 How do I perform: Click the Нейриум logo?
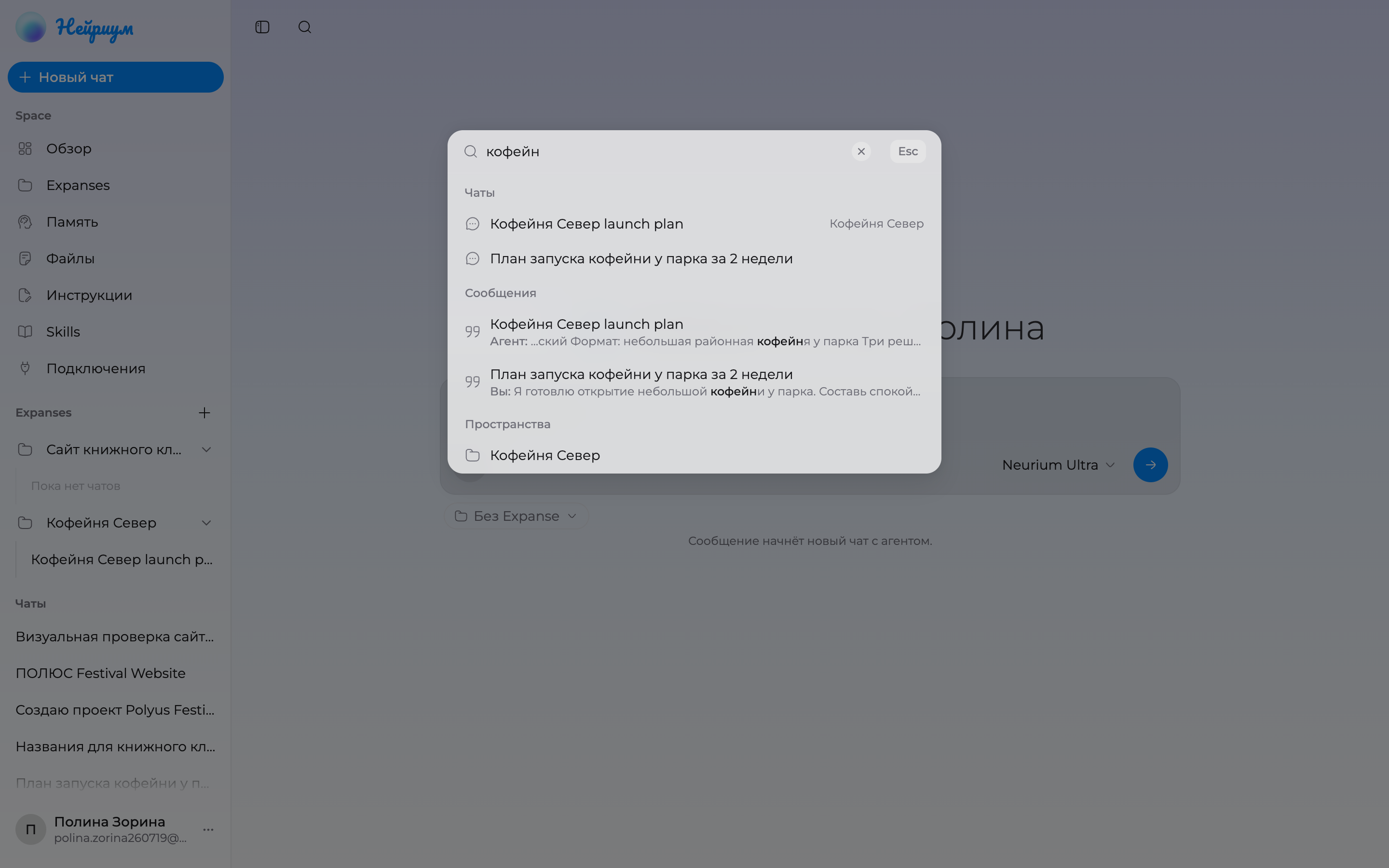click(x=75, y=27)
